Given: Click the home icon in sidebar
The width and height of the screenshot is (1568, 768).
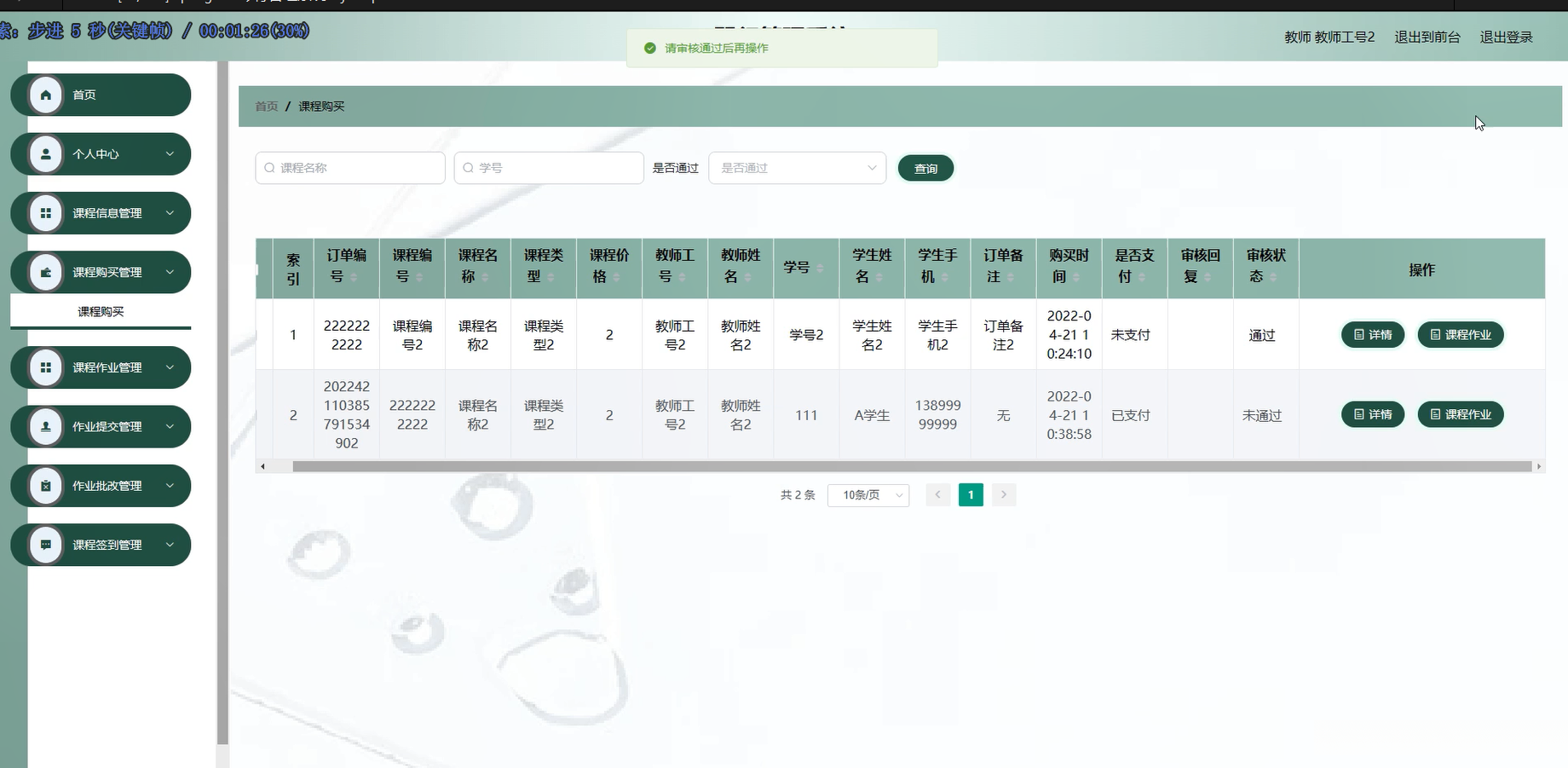Looking at the screenshot, I should click(x=46, y=95).
